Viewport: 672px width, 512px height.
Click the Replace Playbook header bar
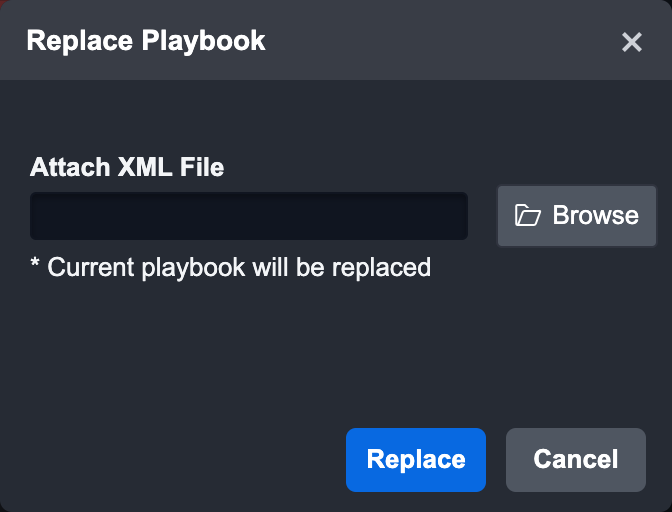(x=400, y=41)
